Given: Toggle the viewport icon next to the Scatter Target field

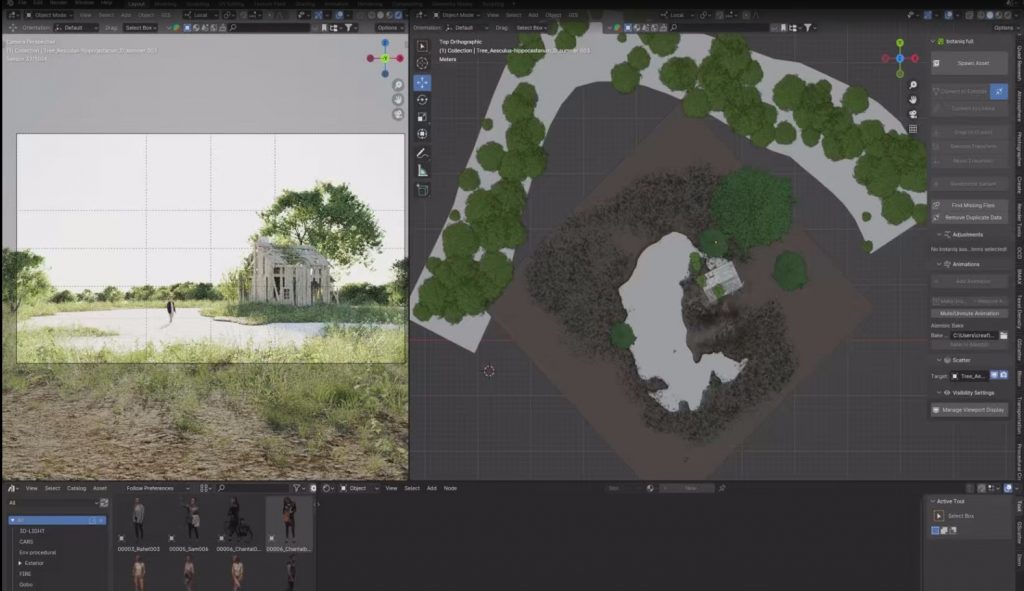Looking at the screenshot, I should coord(995,375).
